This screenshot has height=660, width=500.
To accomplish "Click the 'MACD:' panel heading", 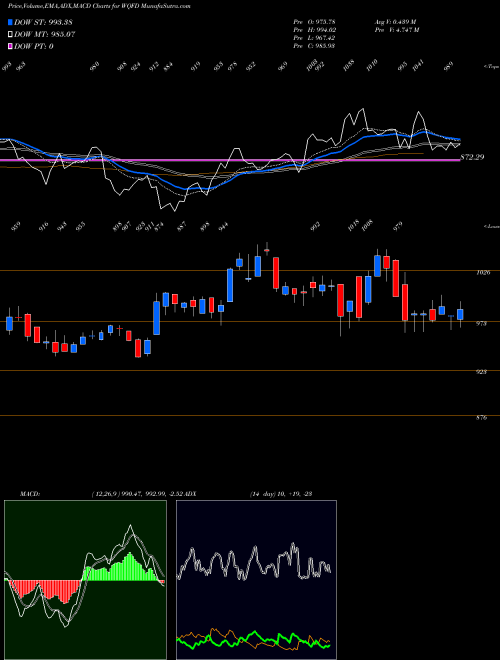I will click(x=30, y=493).
